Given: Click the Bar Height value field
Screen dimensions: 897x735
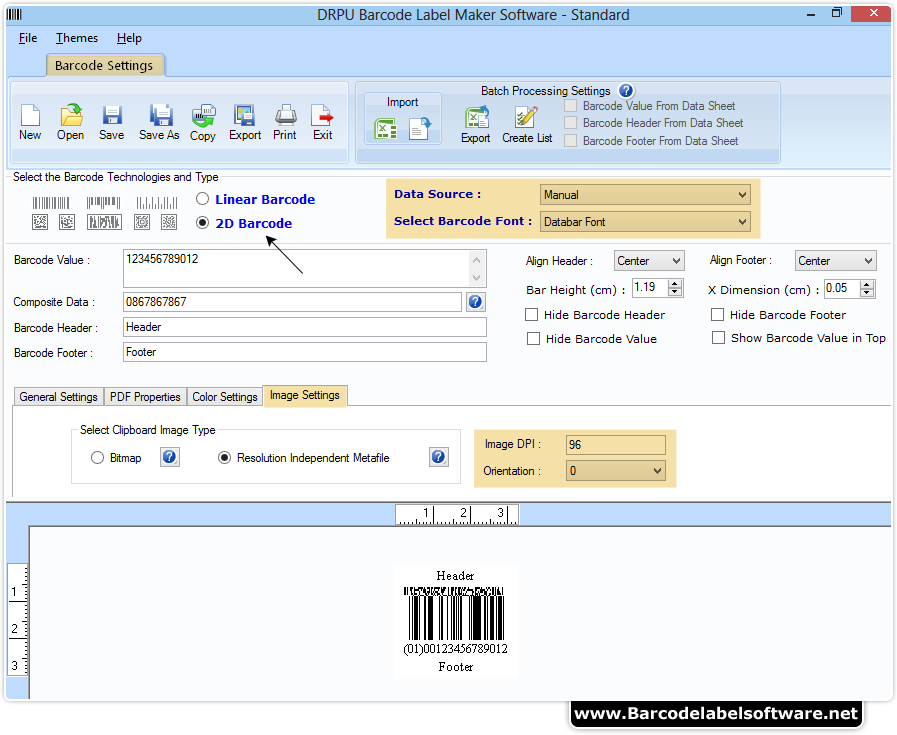Looking at the screenshot, I should point(650,288).
